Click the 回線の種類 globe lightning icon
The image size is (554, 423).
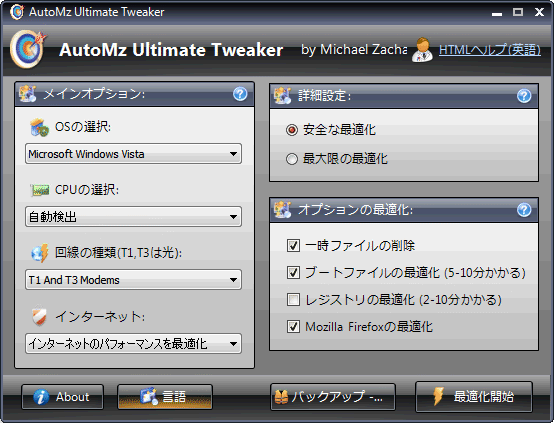(x=40, y=253)
